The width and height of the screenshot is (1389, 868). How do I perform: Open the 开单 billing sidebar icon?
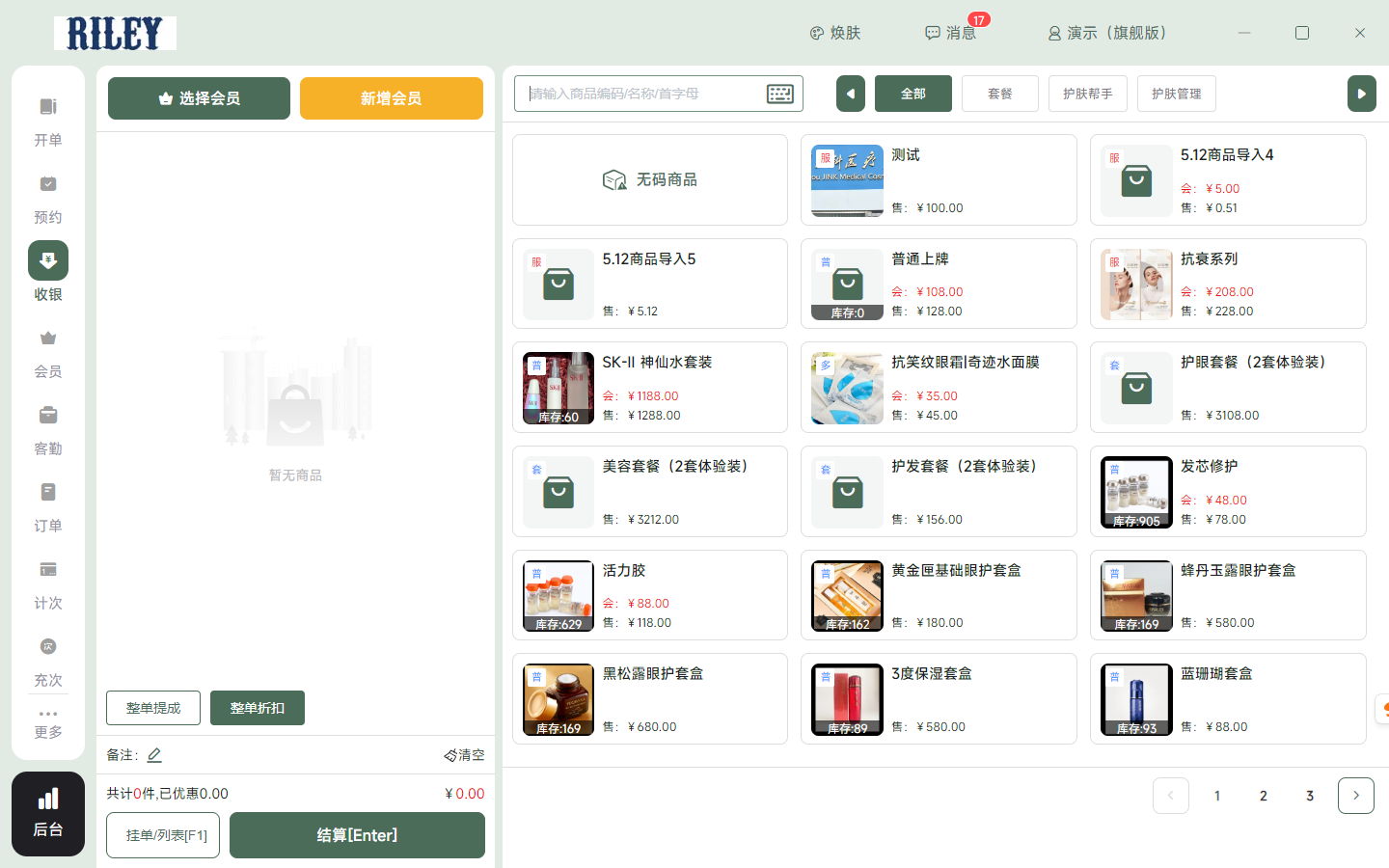click(x=48, y=107)
